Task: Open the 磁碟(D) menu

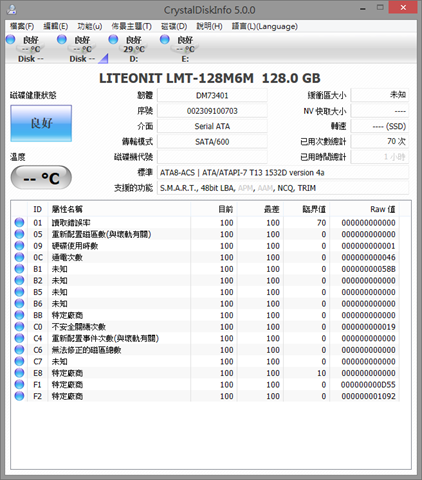Action: coord(174,26)
